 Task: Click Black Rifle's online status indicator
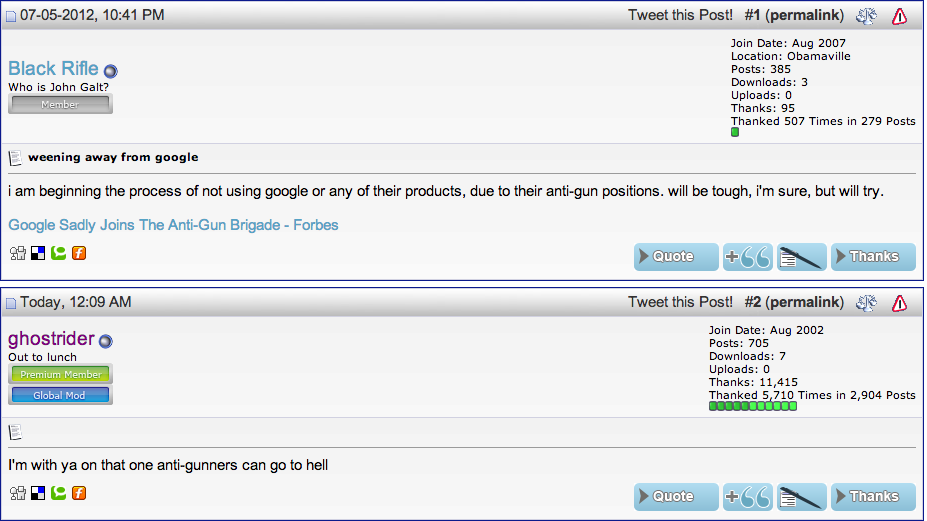point(110,71)
